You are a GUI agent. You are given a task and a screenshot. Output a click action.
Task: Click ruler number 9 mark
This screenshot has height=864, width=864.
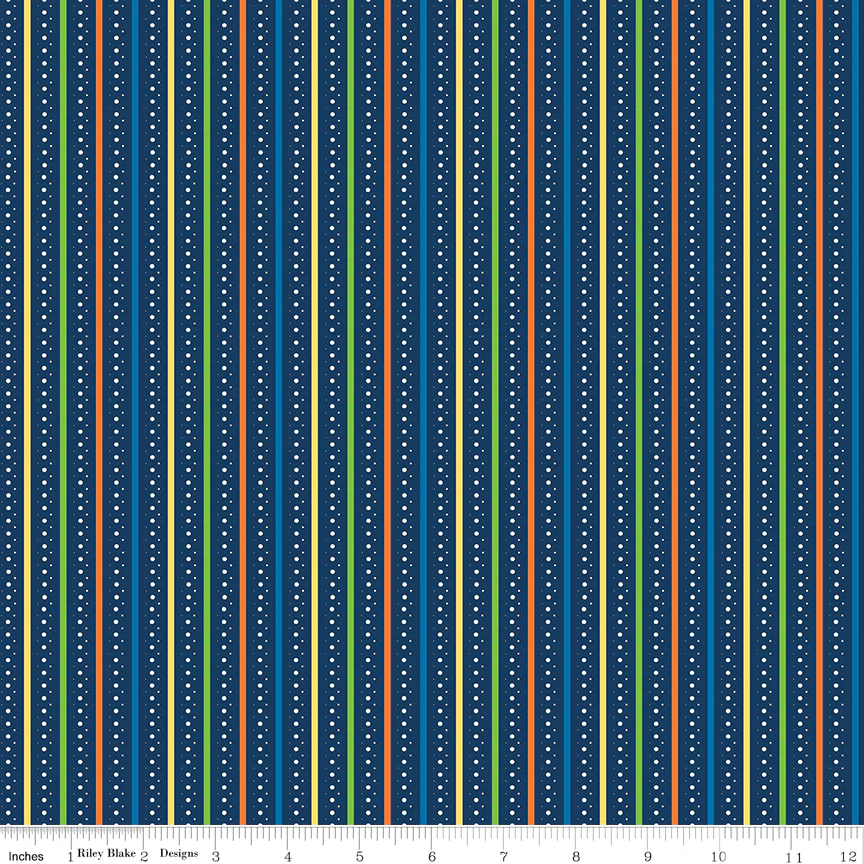point(648,857)
